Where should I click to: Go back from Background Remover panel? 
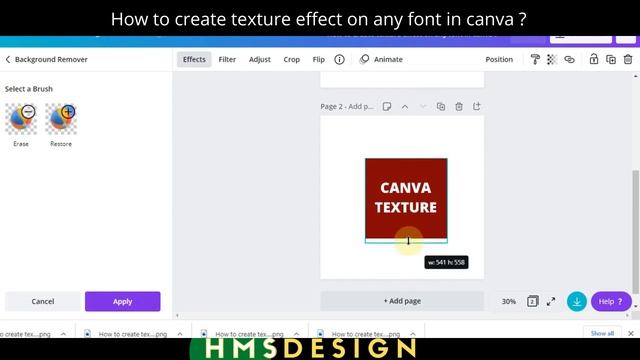[x=8, y=60]
